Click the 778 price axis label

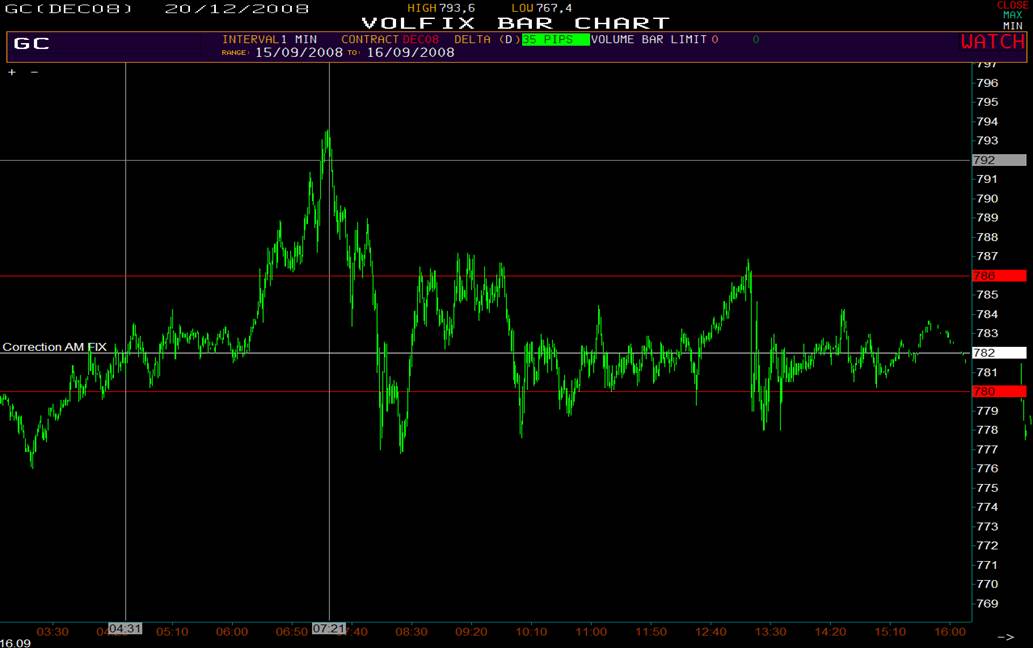(988, 430)
